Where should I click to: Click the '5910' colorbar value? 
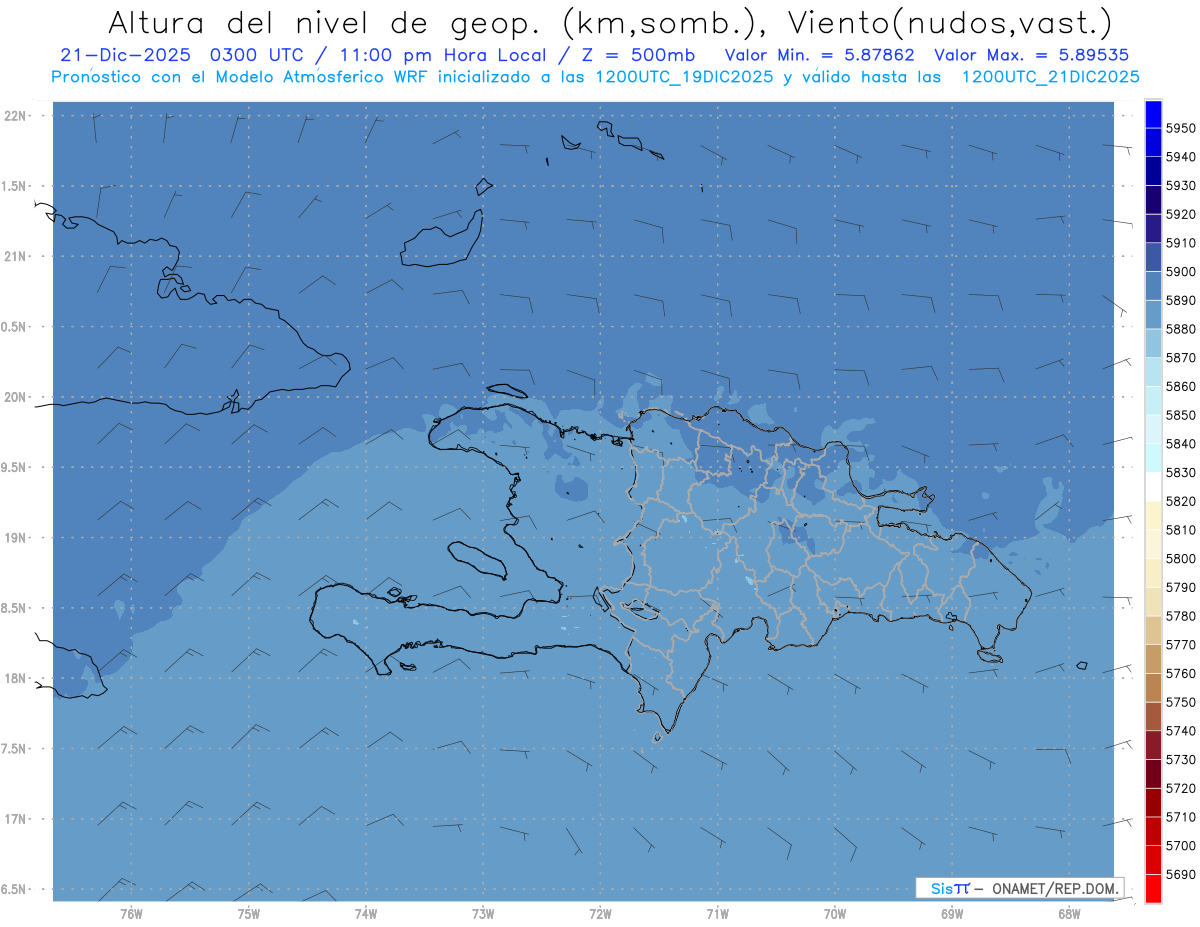[x=1180, y=243]
